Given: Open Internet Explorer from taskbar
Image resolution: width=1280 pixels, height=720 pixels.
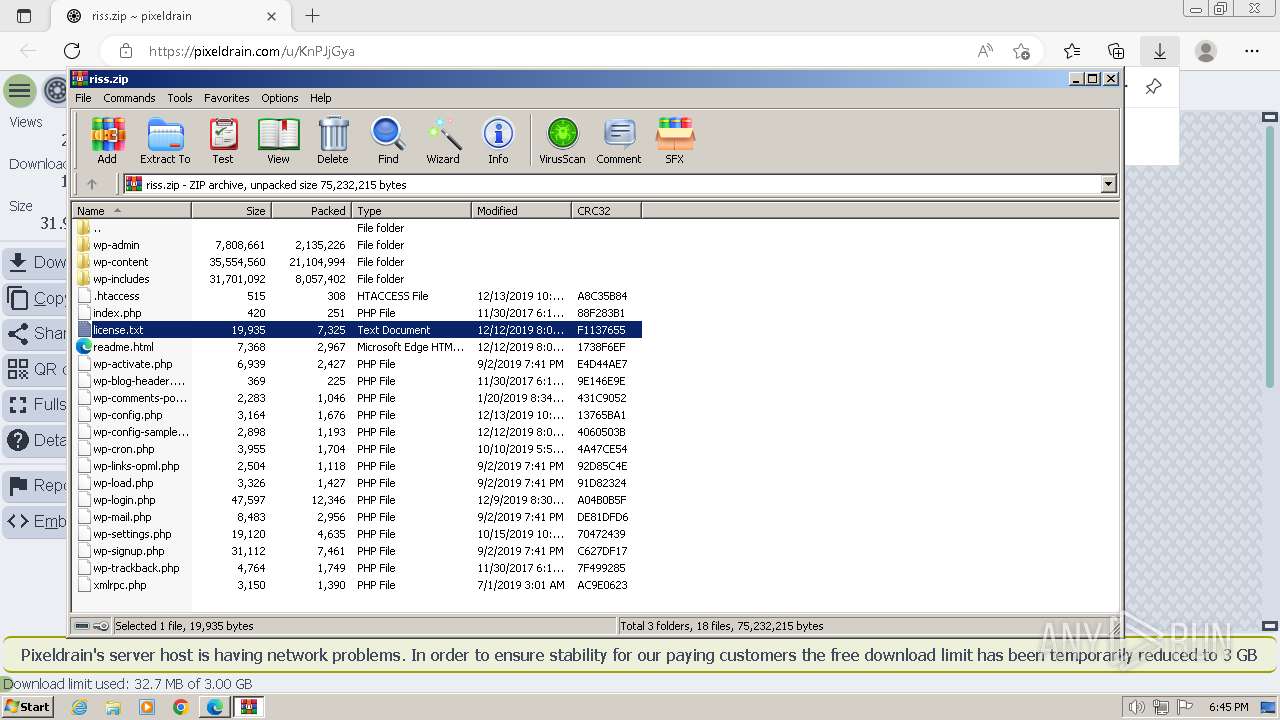Looking at the screenshot, I should 79,707.
